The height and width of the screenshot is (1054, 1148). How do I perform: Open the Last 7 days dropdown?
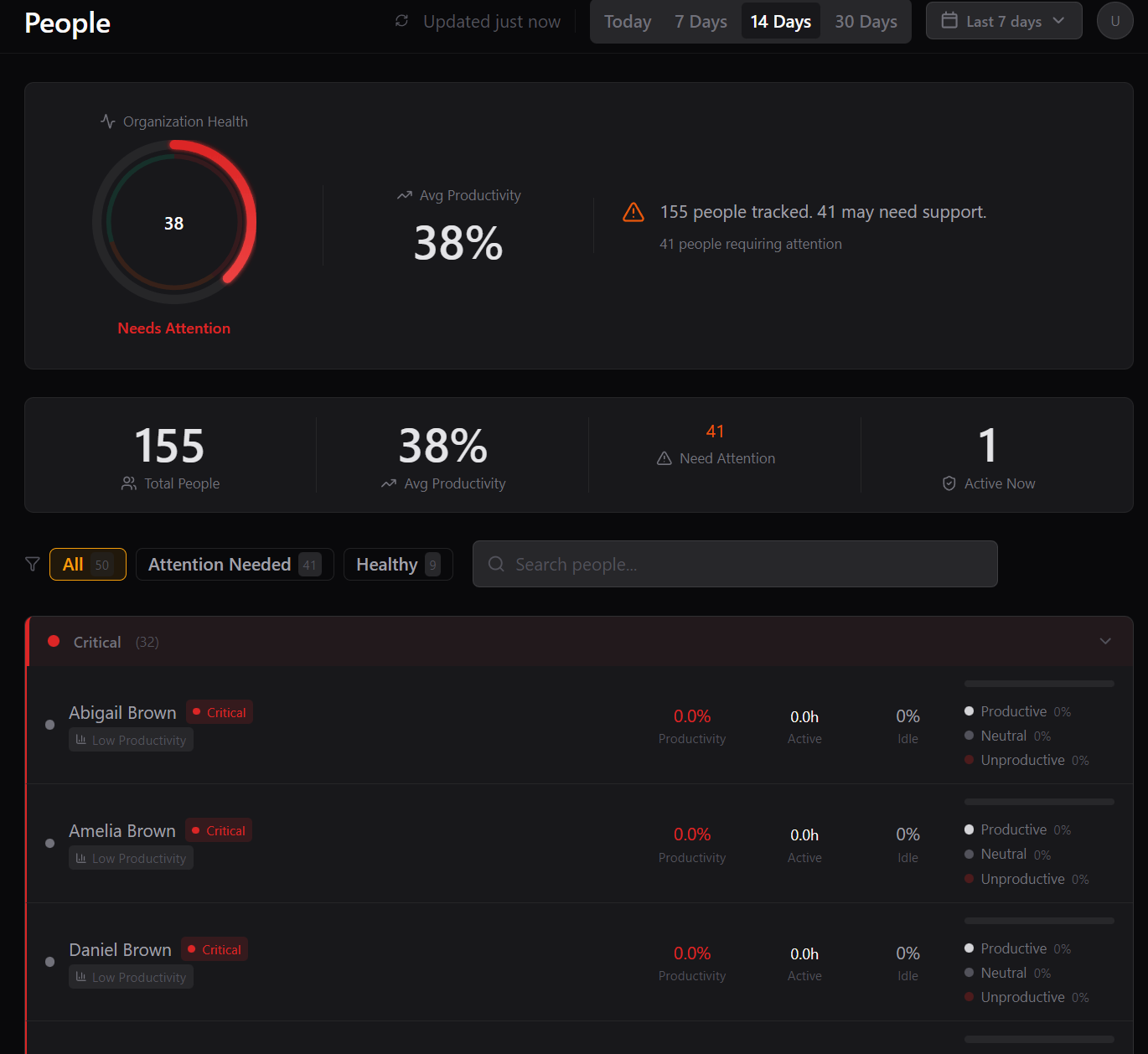click(x=1003, y=21)
